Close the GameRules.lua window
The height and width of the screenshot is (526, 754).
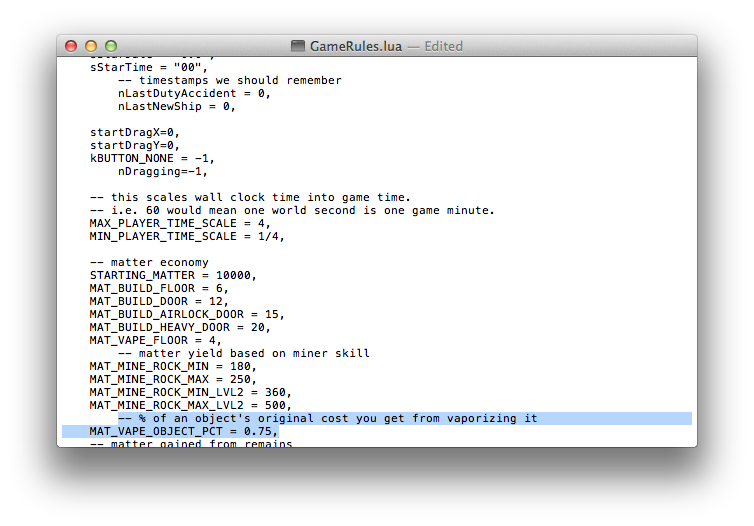pyautogui.click(x=71, y=46)
